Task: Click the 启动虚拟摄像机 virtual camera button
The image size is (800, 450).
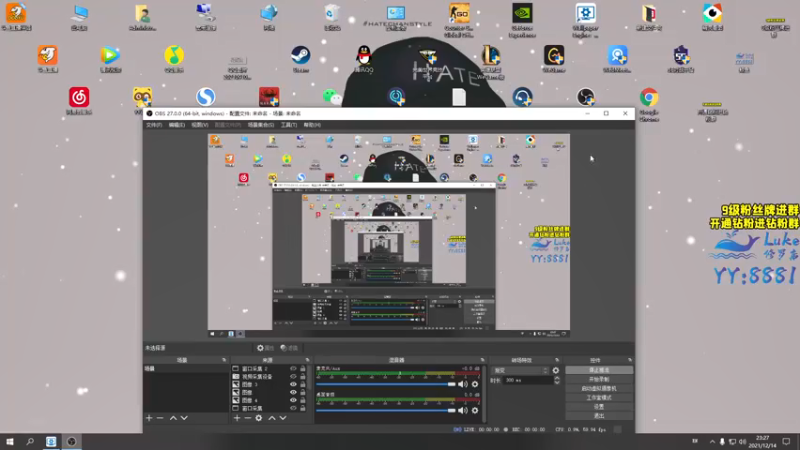Action: click(599, 389)
